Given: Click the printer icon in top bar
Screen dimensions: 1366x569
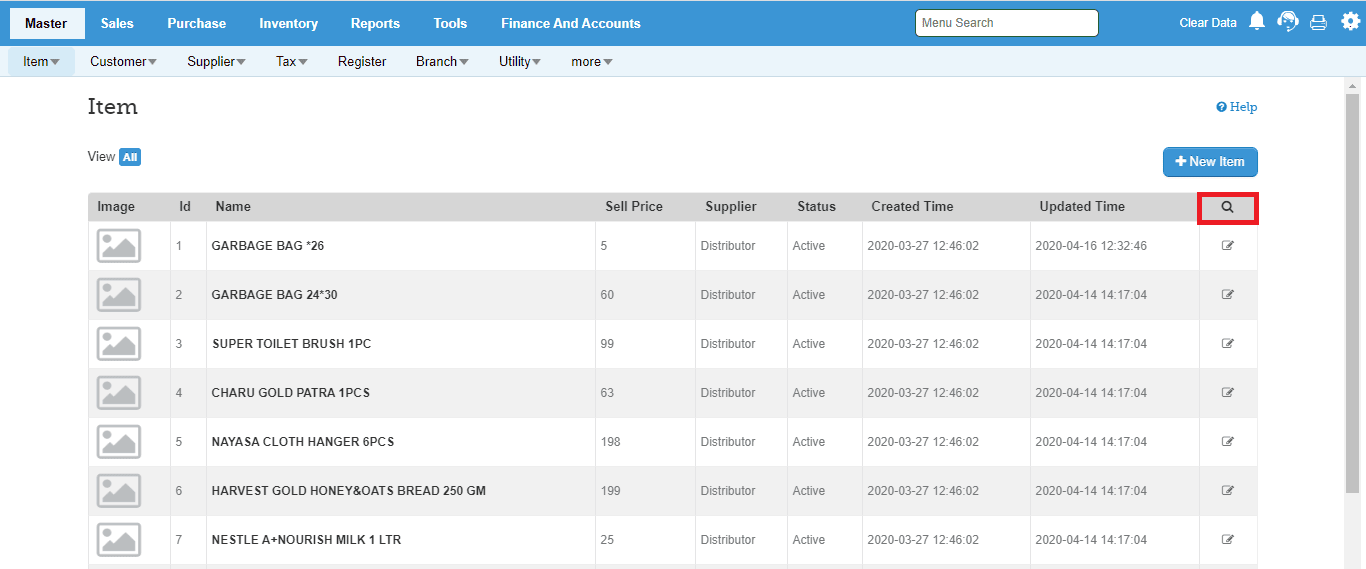Looking at the screenshot, I should pos(1318,22).
